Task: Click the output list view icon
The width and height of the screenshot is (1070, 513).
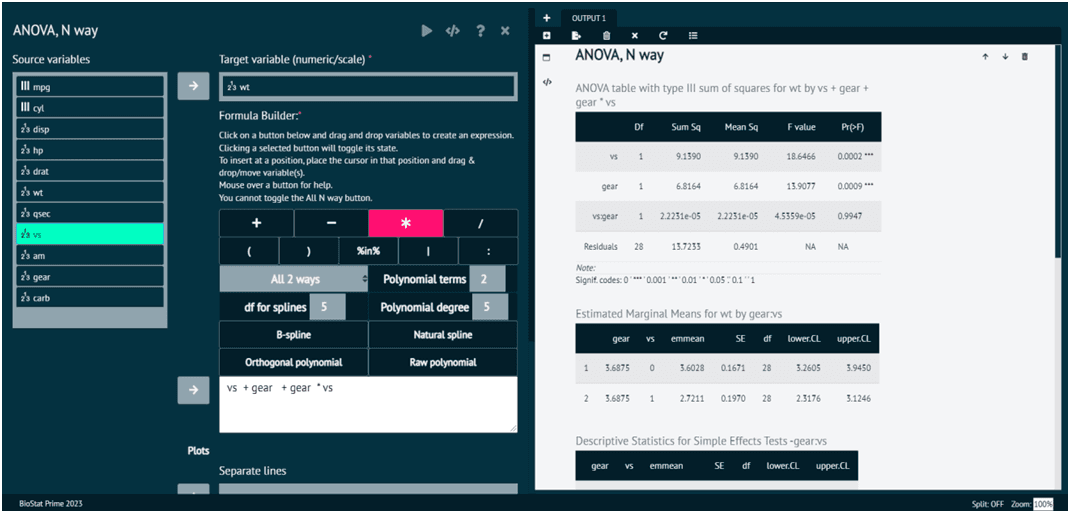Action: coord(693,36)
